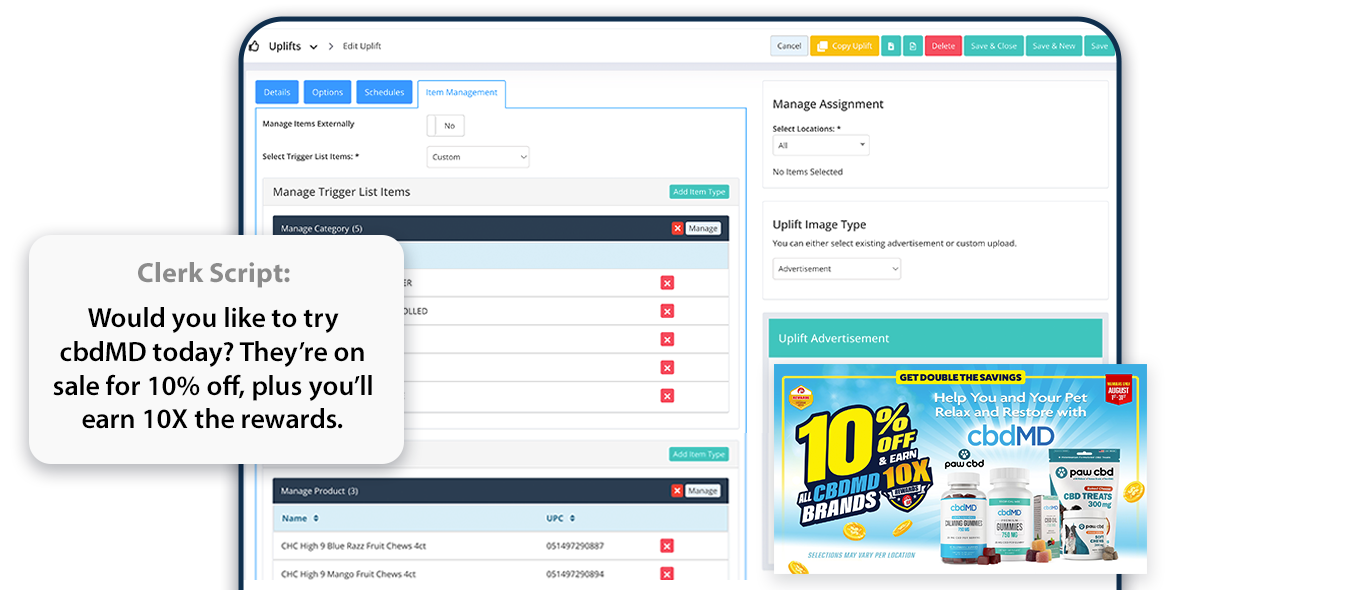Click the Copy Uplift button
The image size is (1350, 590).
tap(845, 46)
